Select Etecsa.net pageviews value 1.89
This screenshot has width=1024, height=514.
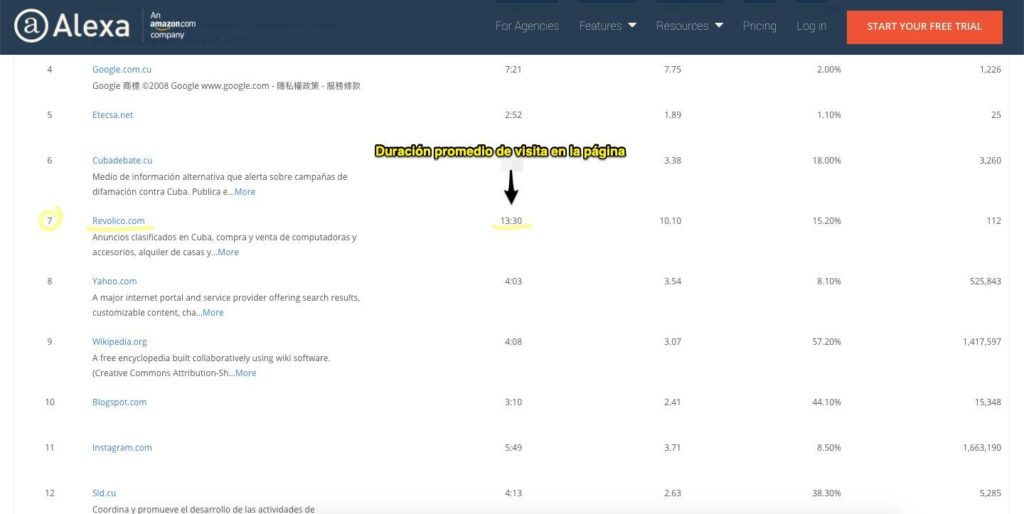(x=673, y=115)
